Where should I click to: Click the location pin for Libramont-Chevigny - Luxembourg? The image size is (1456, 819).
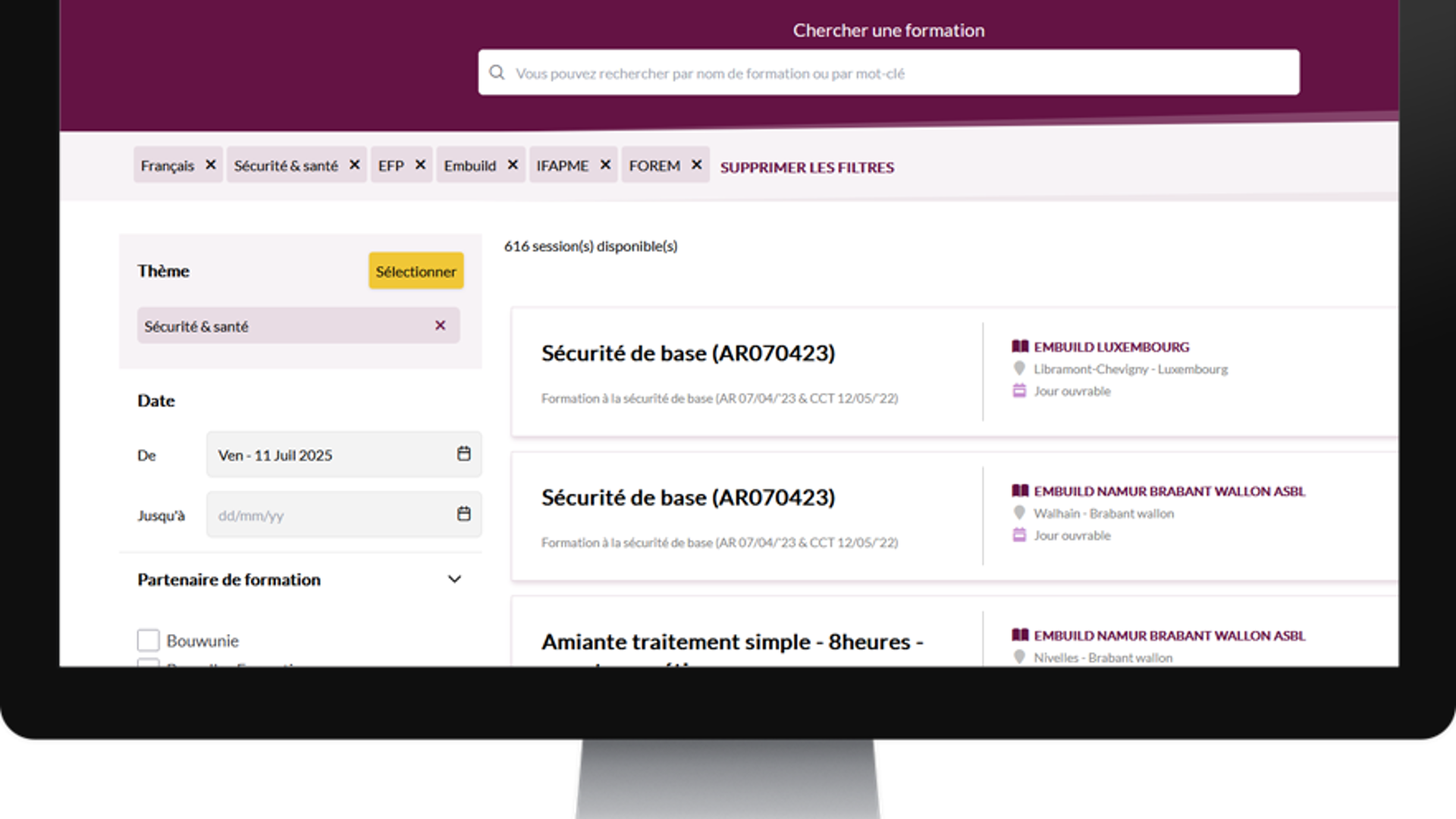click(1018, 369)
